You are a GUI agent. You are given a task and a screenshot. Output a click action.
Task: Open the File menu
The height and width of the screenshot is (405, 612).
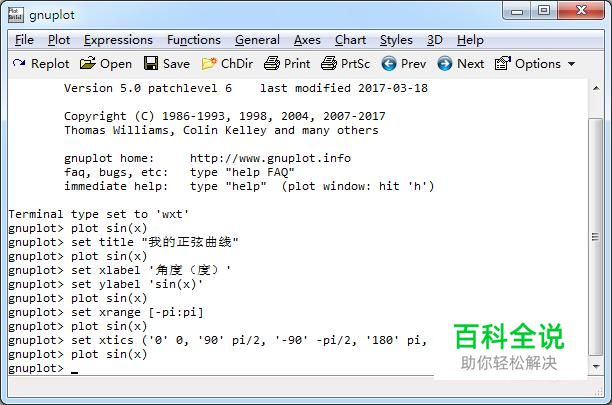24,40
